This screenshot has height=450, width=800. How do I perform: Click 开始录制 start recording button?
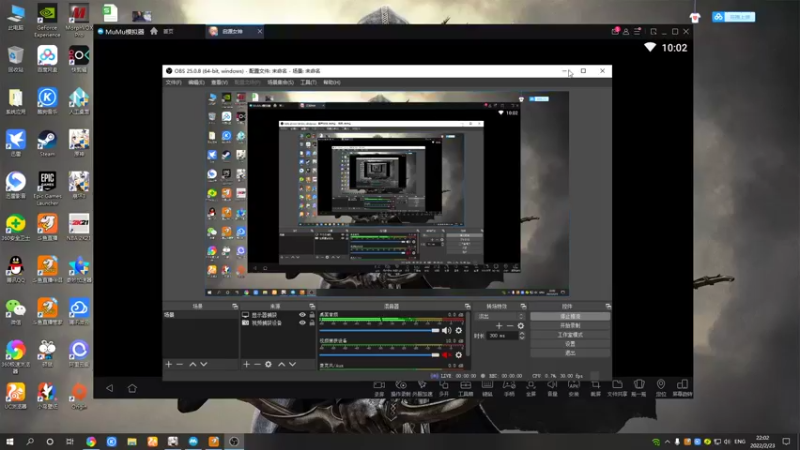[570, 326]
